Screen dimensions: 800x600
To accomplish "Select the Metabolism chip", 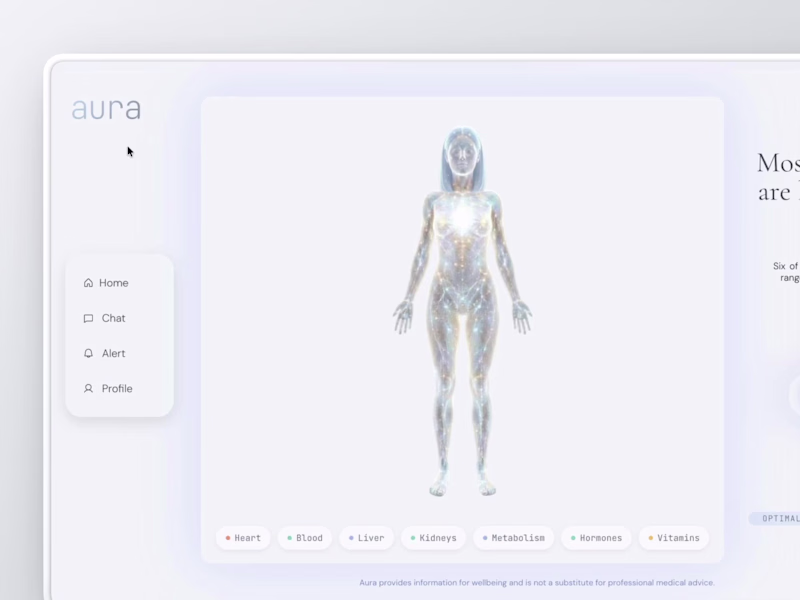I will (x=513, y=538).
